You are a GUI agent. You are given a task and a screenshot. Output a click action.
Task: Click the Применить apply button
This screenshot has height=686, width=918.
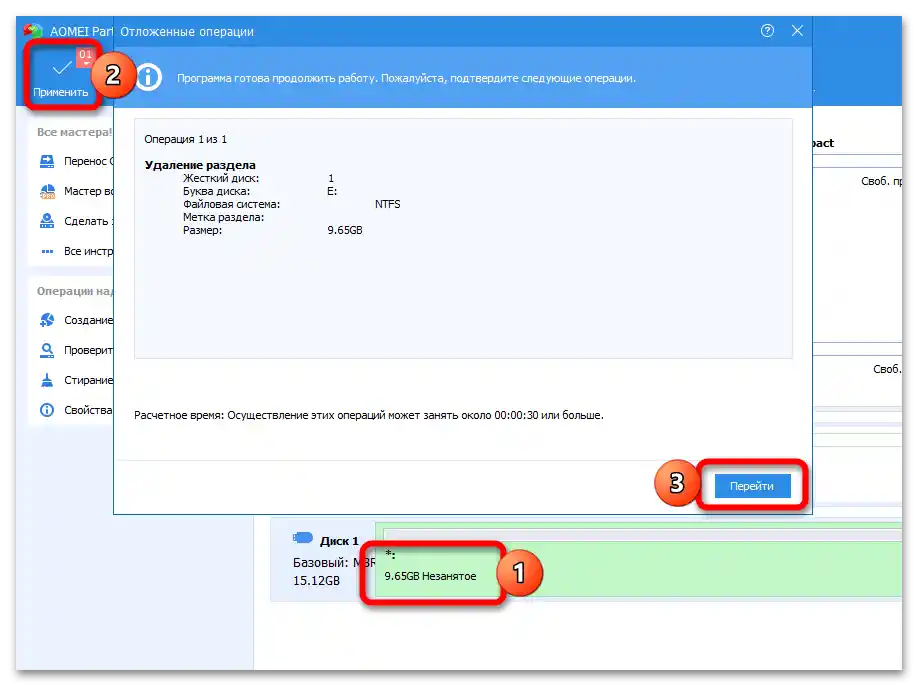(61, 77)
